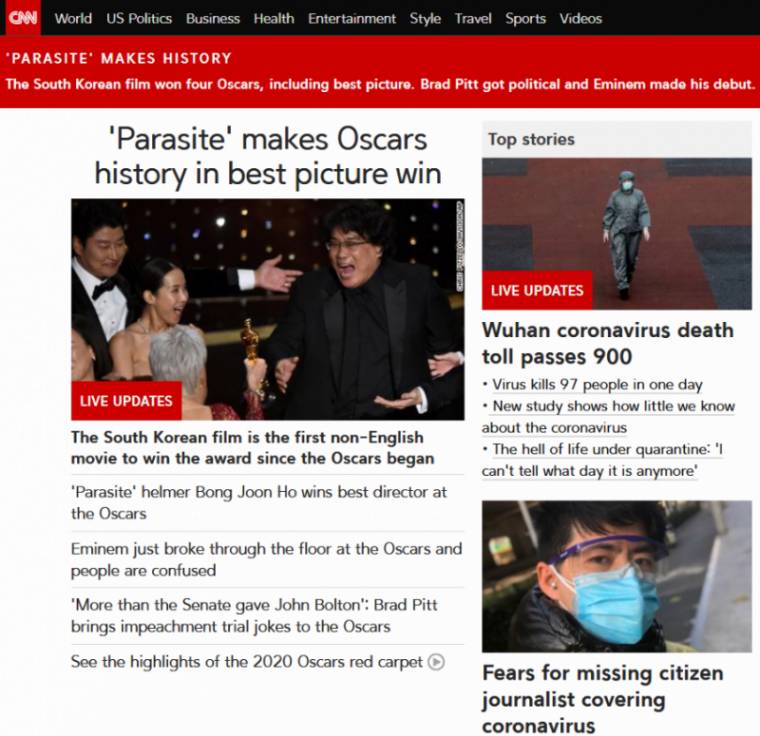Click LIVE UPDATES badge on coronavirus photo
The width and height of the screenshot is (760, 736).
tap(537, 290)
